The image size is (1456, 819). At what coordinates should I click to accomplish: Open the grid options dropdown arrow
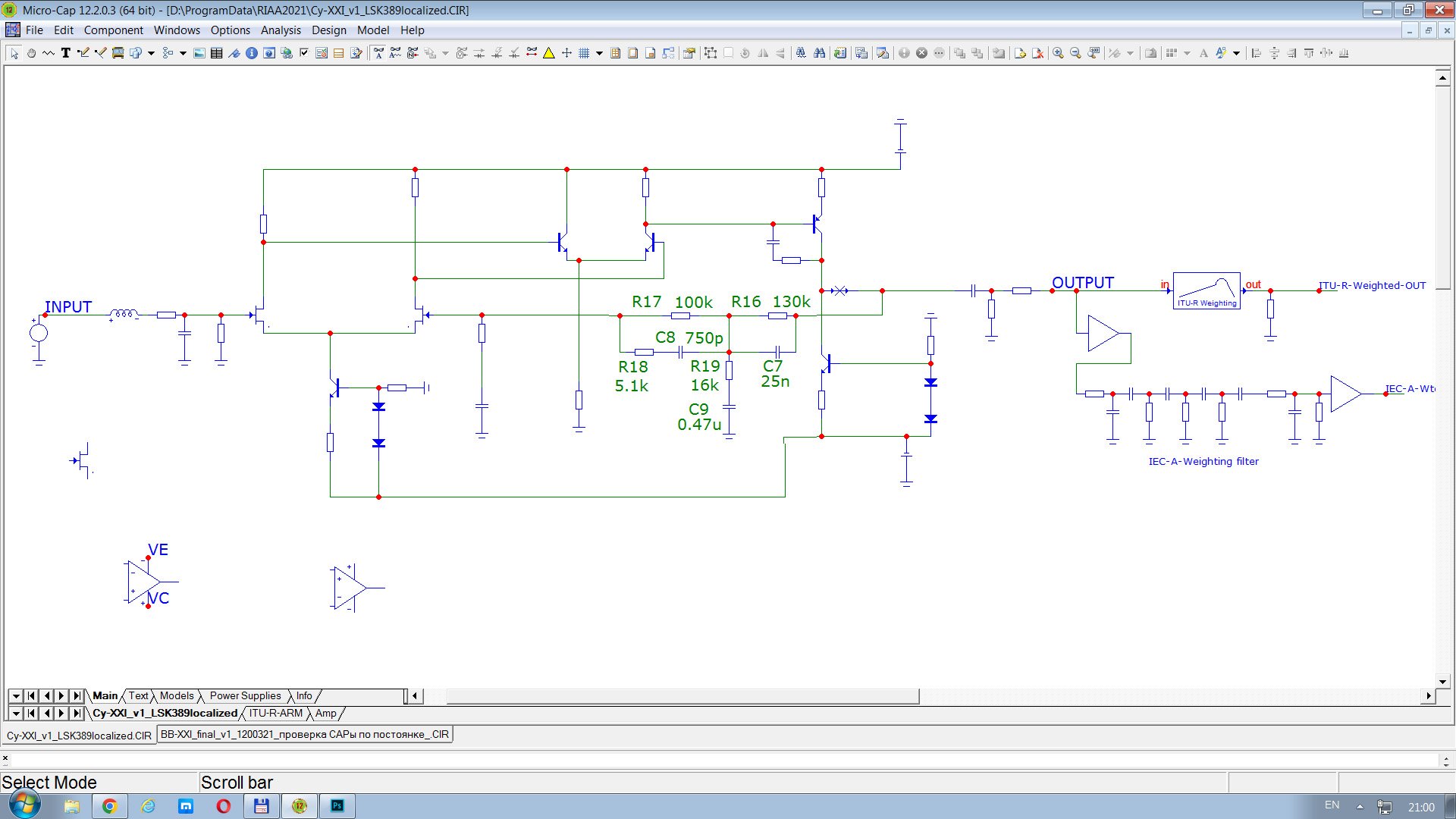pyautogui.click(x=599, y=53)
